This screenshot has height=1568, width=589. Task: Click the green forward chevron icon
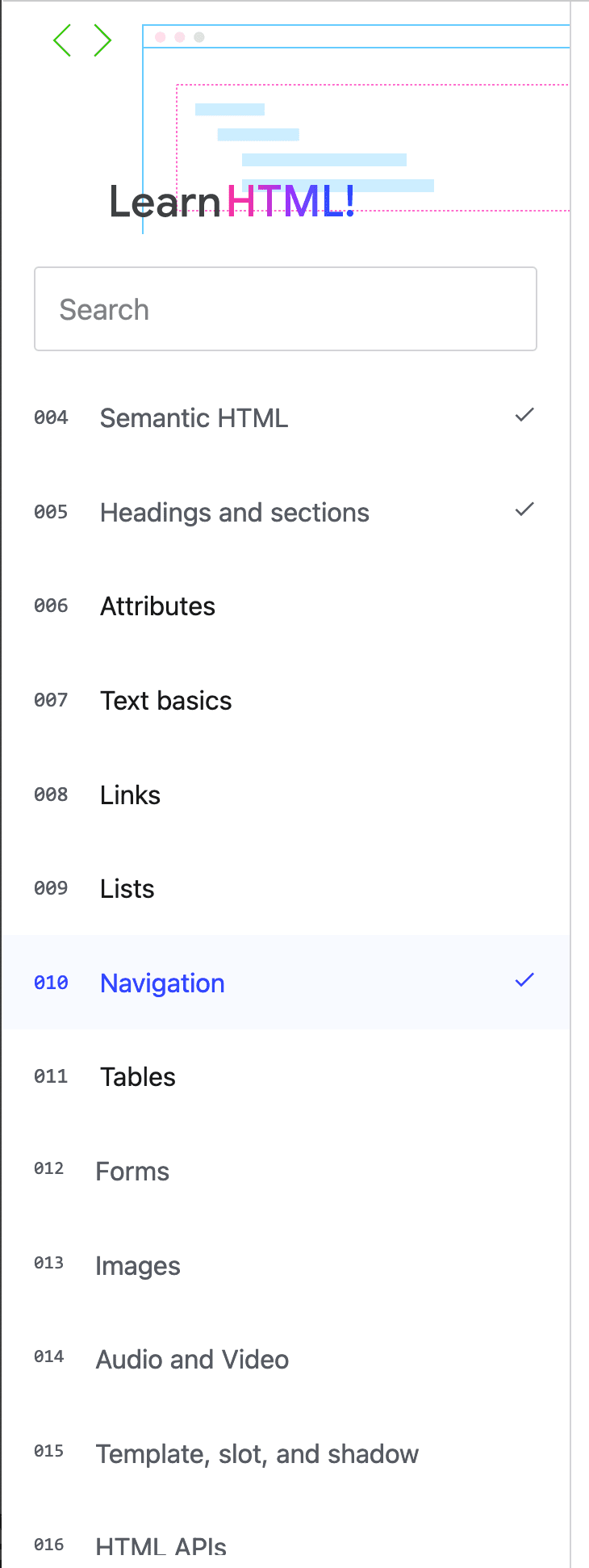tap(103, 39)
